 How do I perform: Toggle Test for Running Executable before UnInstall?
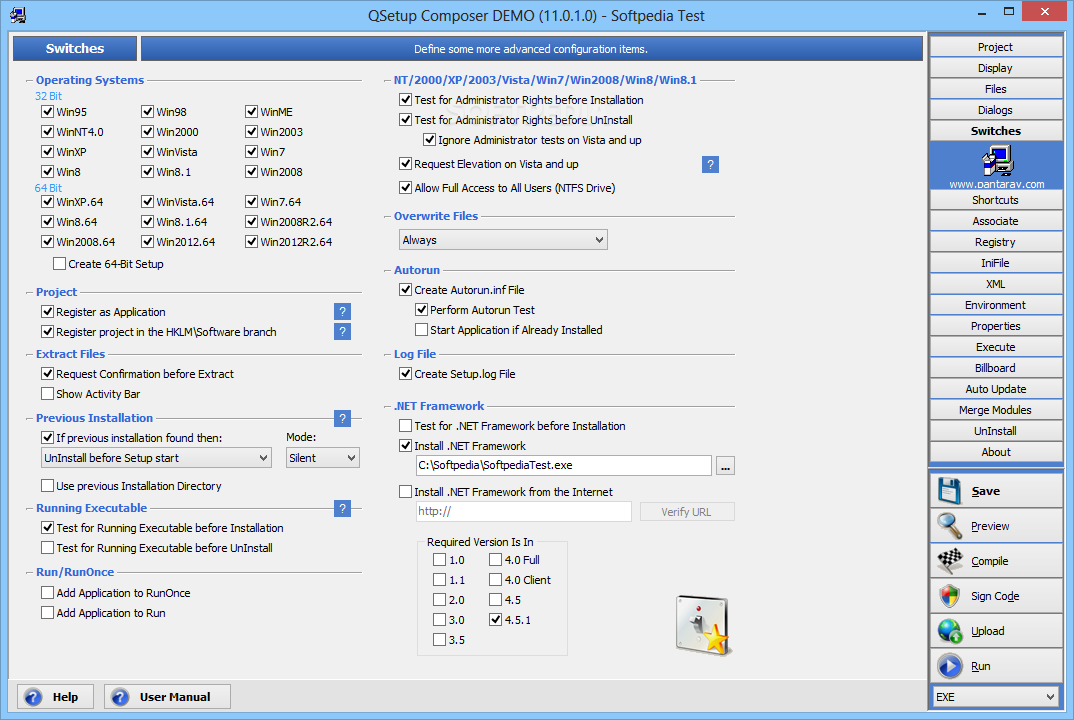pyautogui.click(x=47, y=548)
